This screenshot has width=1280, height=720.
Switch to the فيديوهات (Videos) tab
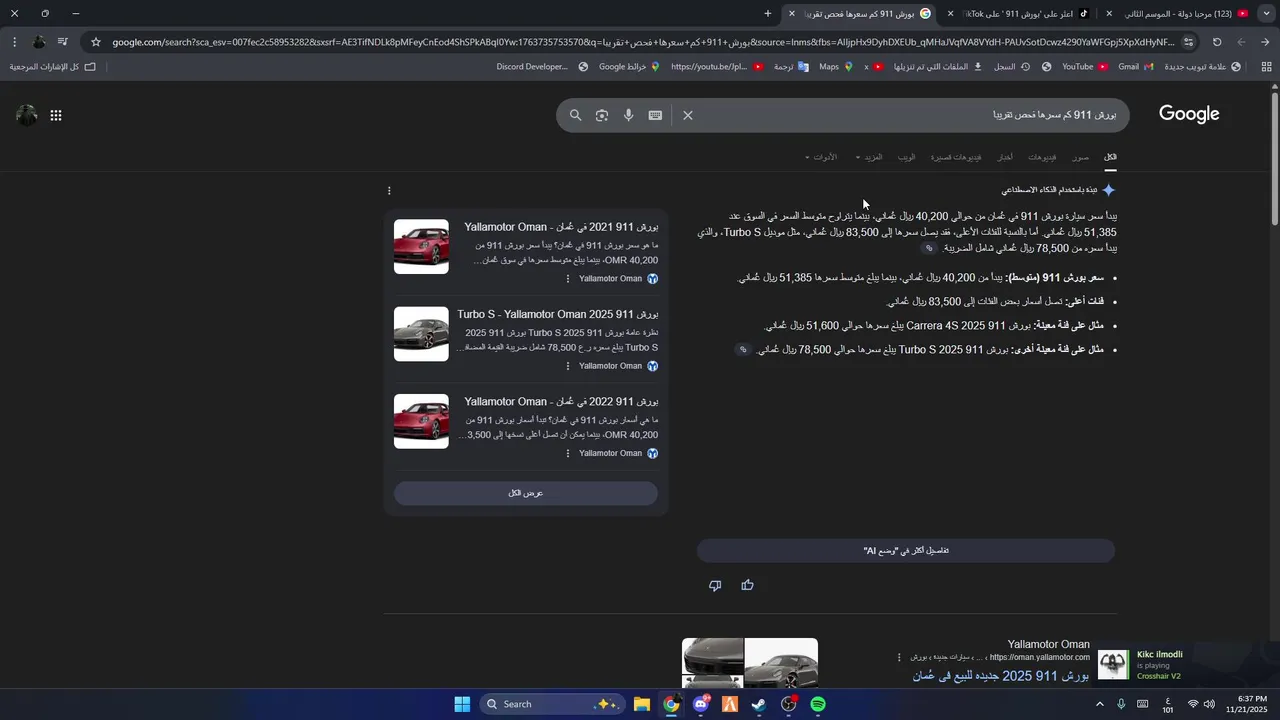coord(1042,157)
